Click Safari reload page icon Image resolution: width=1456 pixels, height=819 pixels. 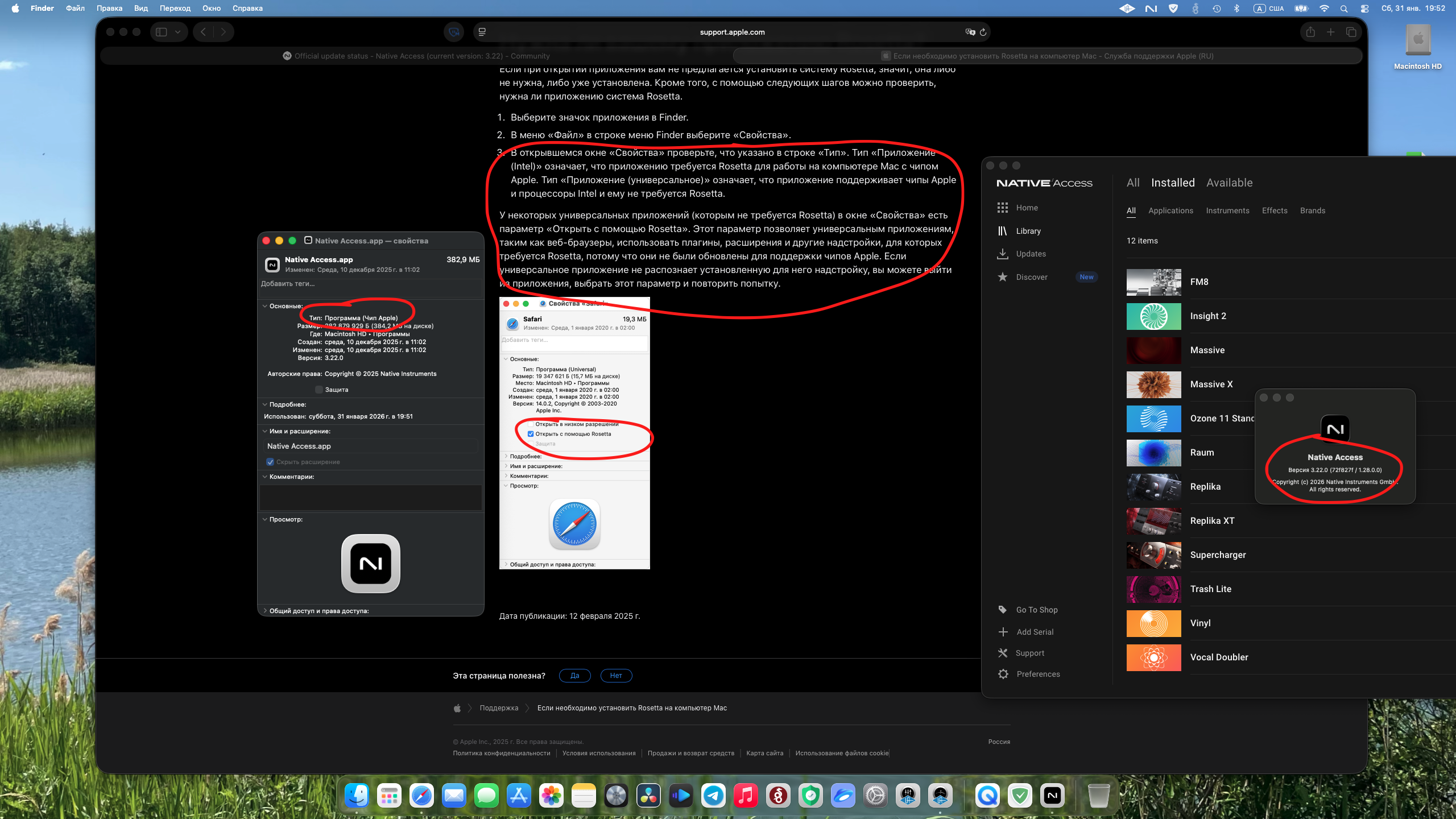tap(983, 32)
